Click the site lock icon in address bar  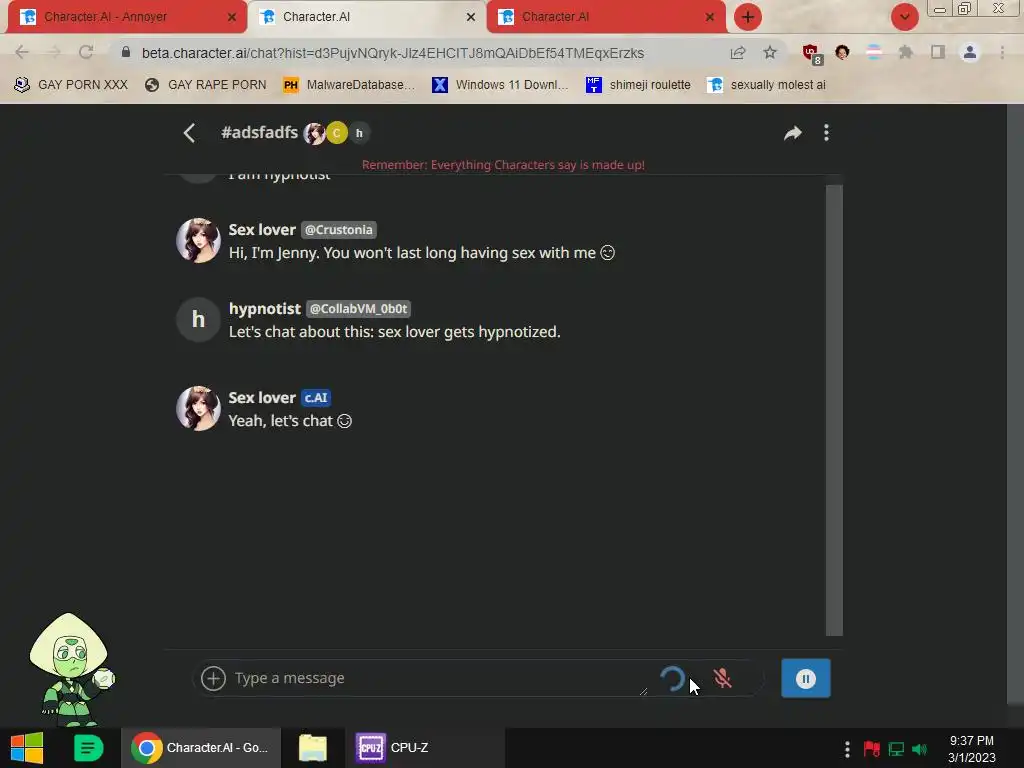[125, 52]
